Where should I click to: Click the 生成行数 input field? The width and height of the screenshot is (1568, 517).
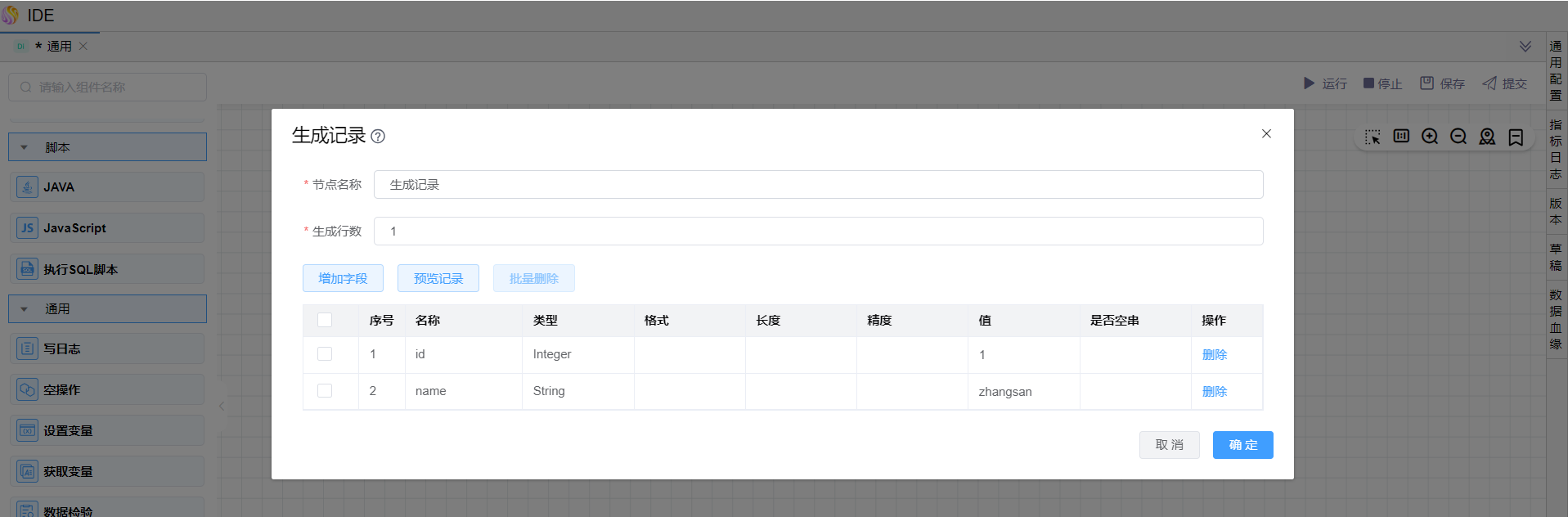(x=818, y=232)
